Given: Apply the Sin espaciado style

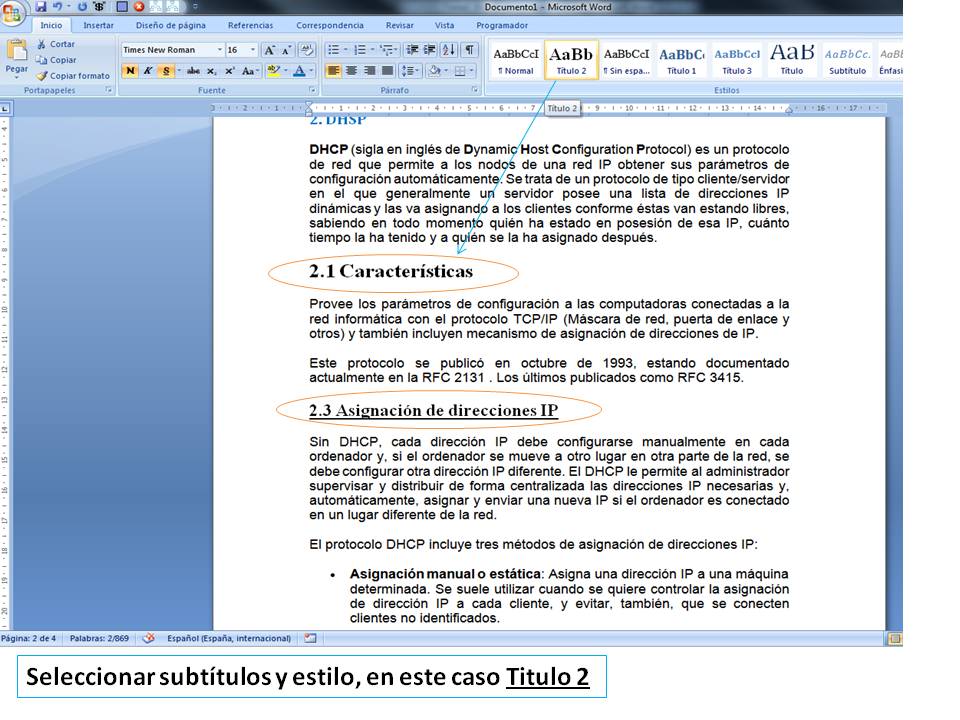Looking at the screenshot, I should [x=626, y=60].
